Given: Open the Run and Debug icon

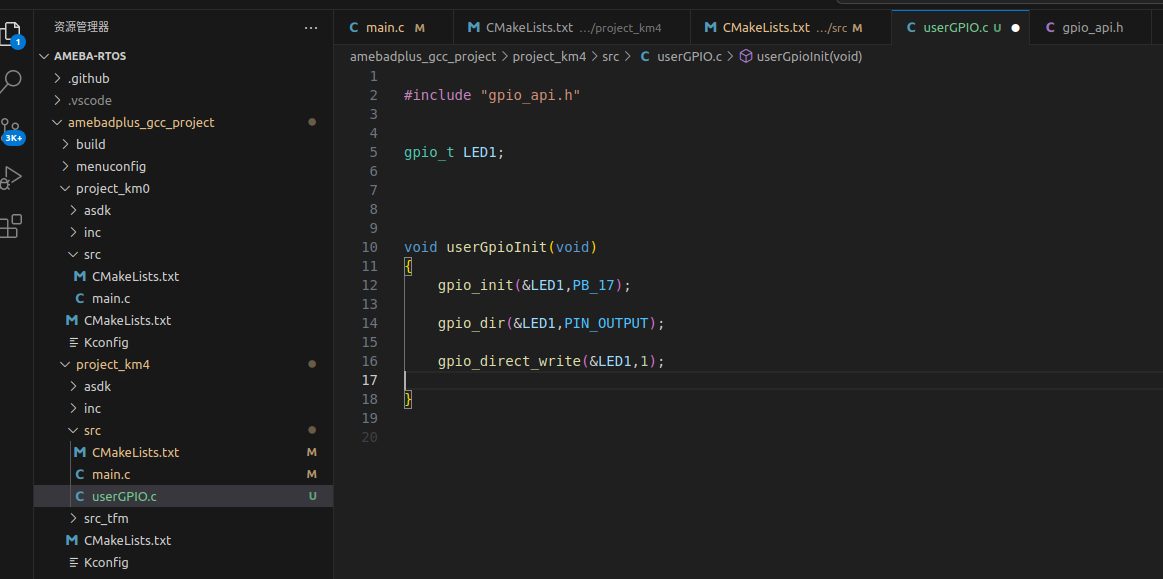Looking at the screenshot, I should click(10, 178).
